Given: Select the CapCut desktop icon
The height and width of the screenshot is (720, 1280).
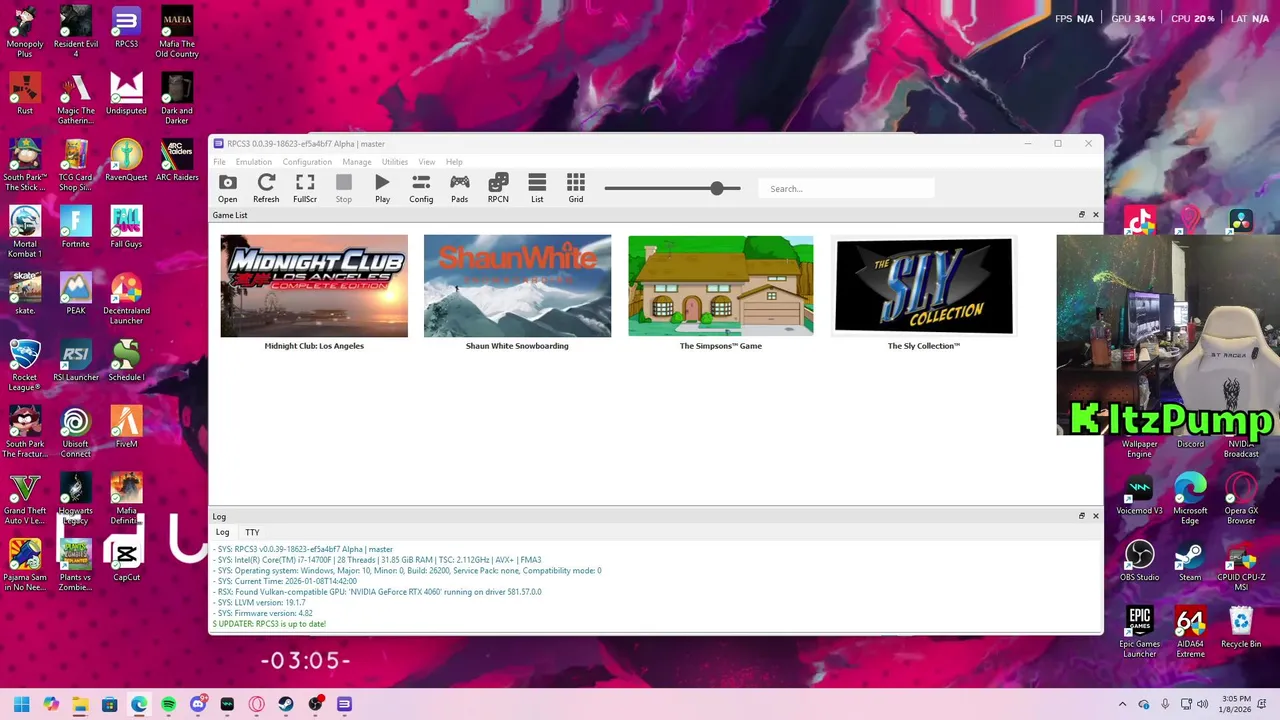Looking at the screenshot, I should point(126,560).
